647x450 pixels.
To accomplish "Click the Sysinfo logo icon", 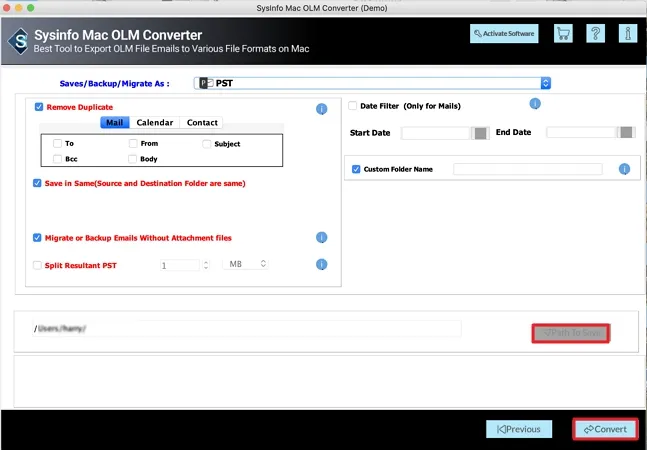I will pos(19,41).
